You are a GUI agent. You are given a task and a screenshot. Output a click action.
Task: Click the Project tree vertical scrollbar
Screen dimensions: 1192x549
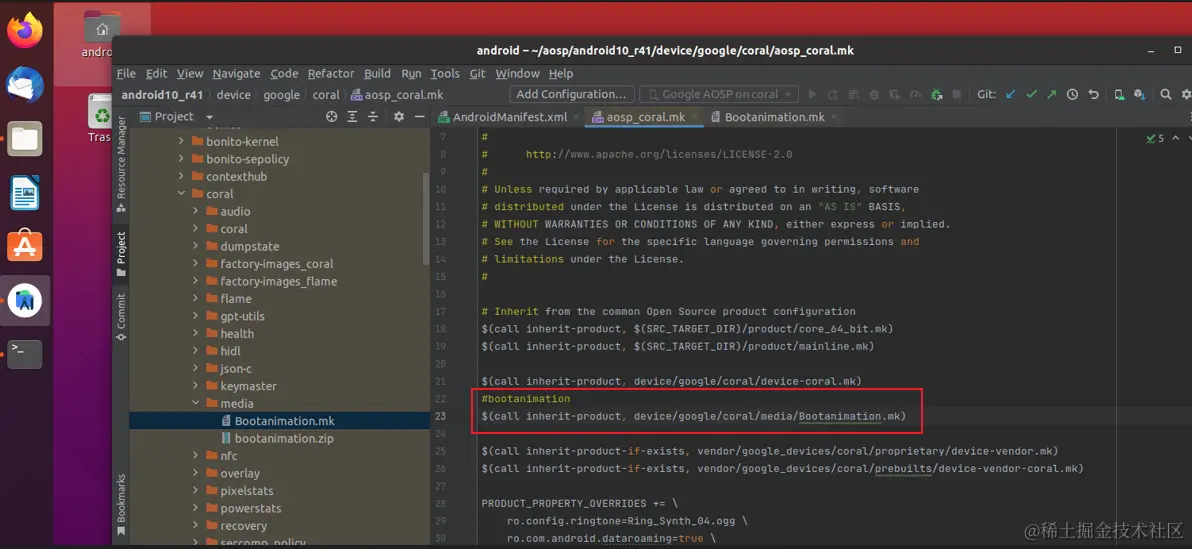(426, 217)
